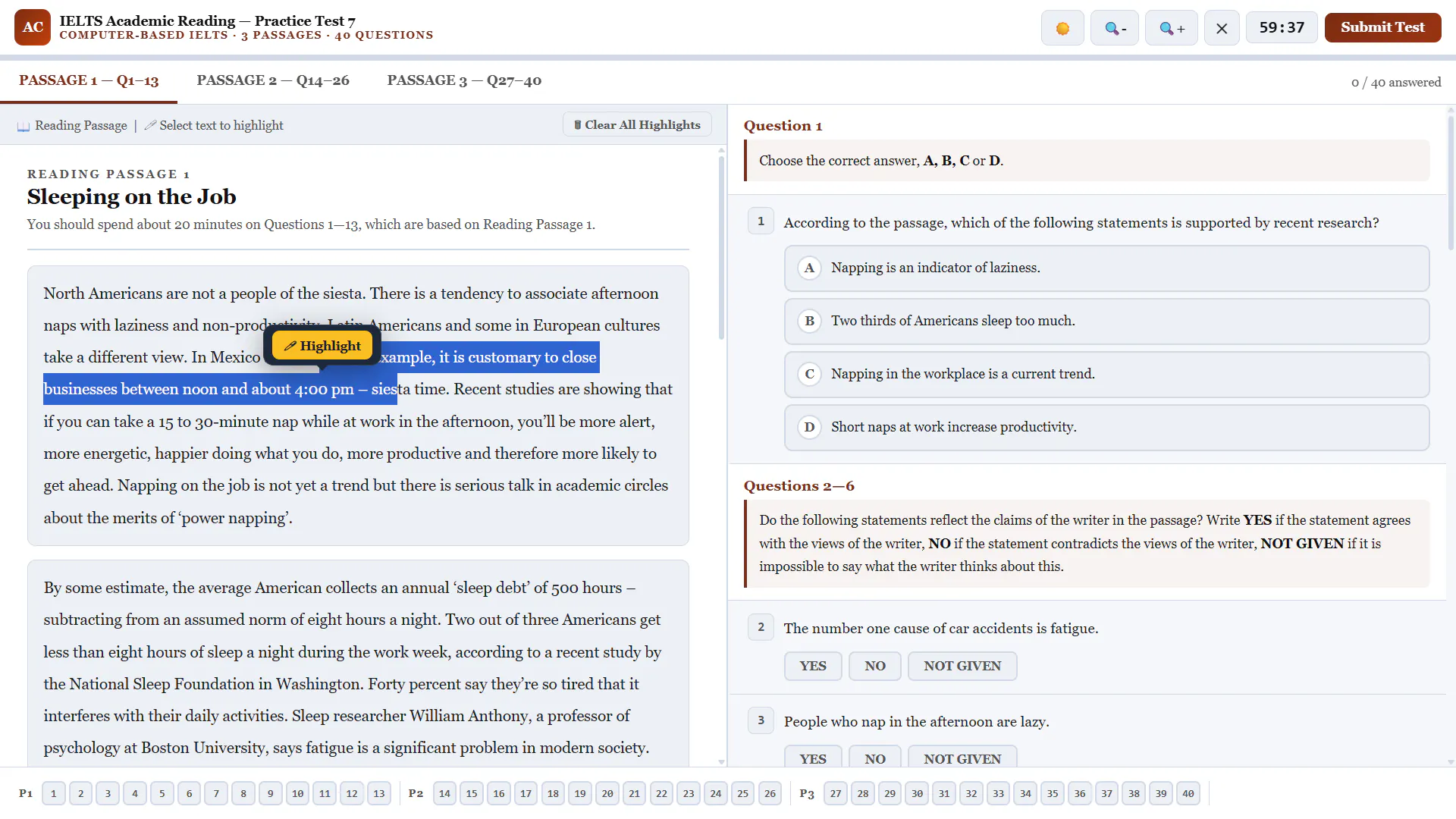Click the P2 section label in navigator
Screen dimensions: 1456x819
pyautogui.click(x=416, y=793)
